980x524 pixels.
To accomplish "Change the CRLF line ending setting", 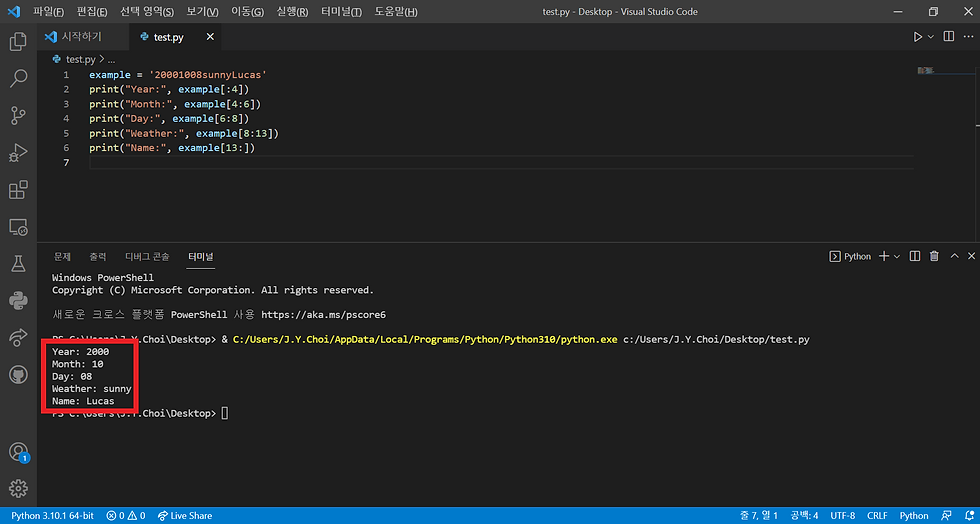I will click(x=877, y=516).
